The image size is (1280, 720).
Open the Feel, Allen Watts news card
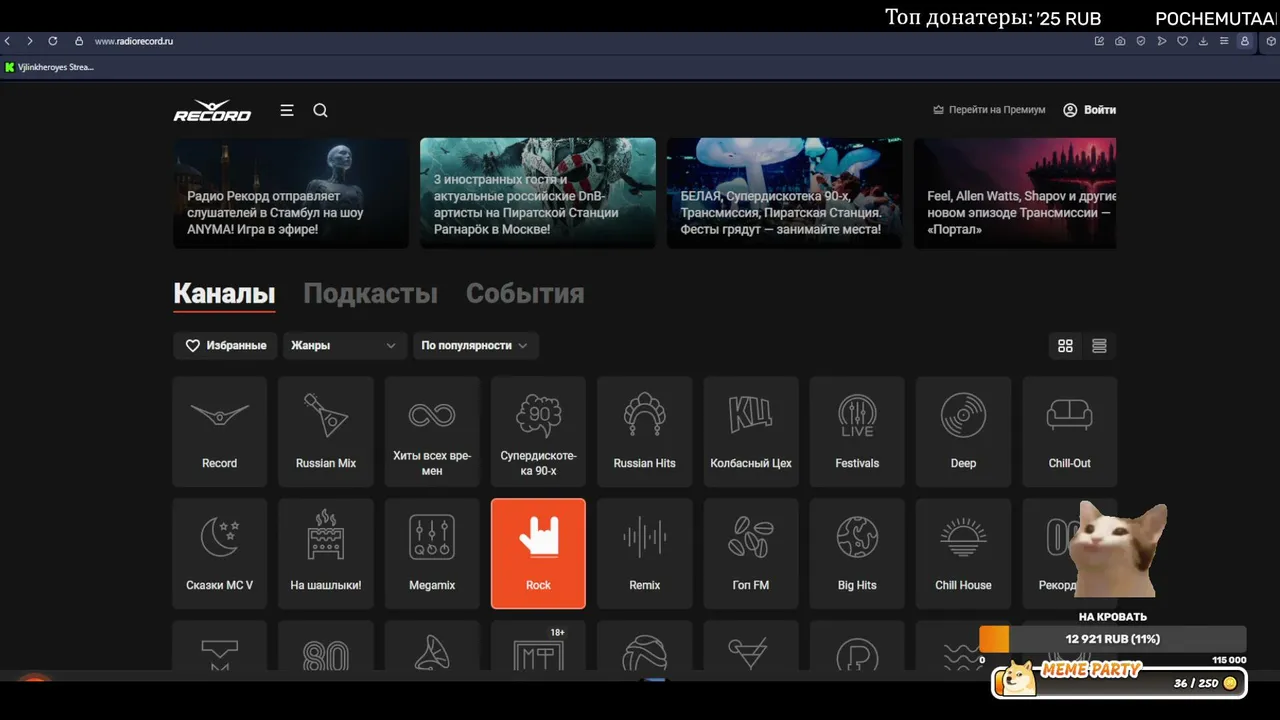coord(1015,193)
